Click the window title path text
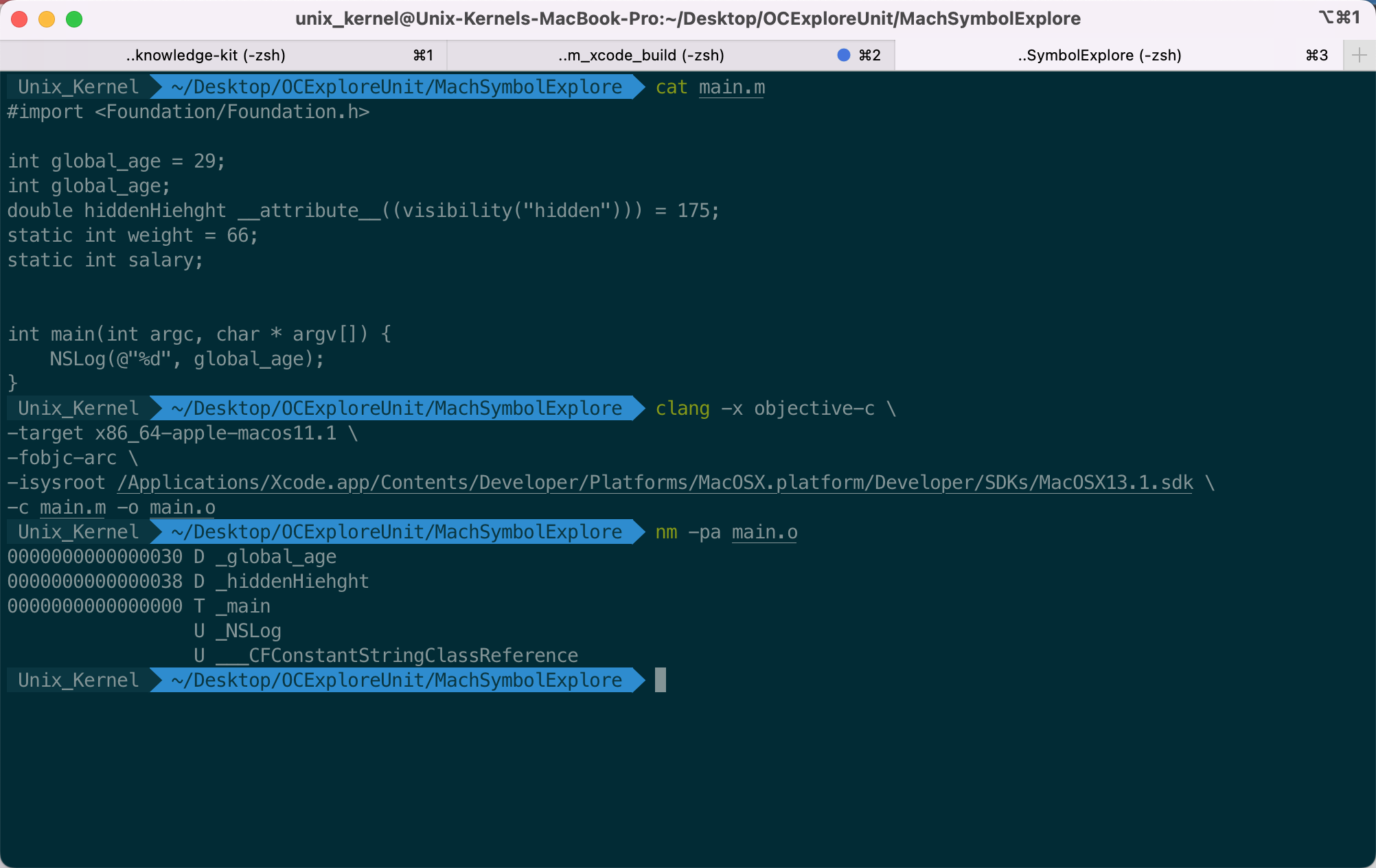Image resolution: width=1376 pixels, height=868 pixels. [688, 19]
